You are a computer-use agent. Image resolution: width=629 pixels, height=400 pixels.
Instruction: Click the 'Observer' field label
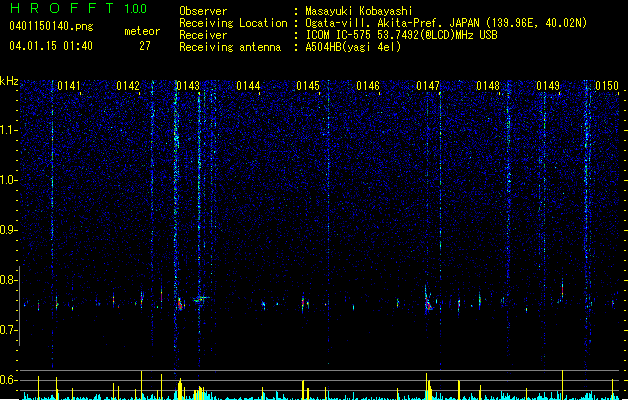(203, 11)
